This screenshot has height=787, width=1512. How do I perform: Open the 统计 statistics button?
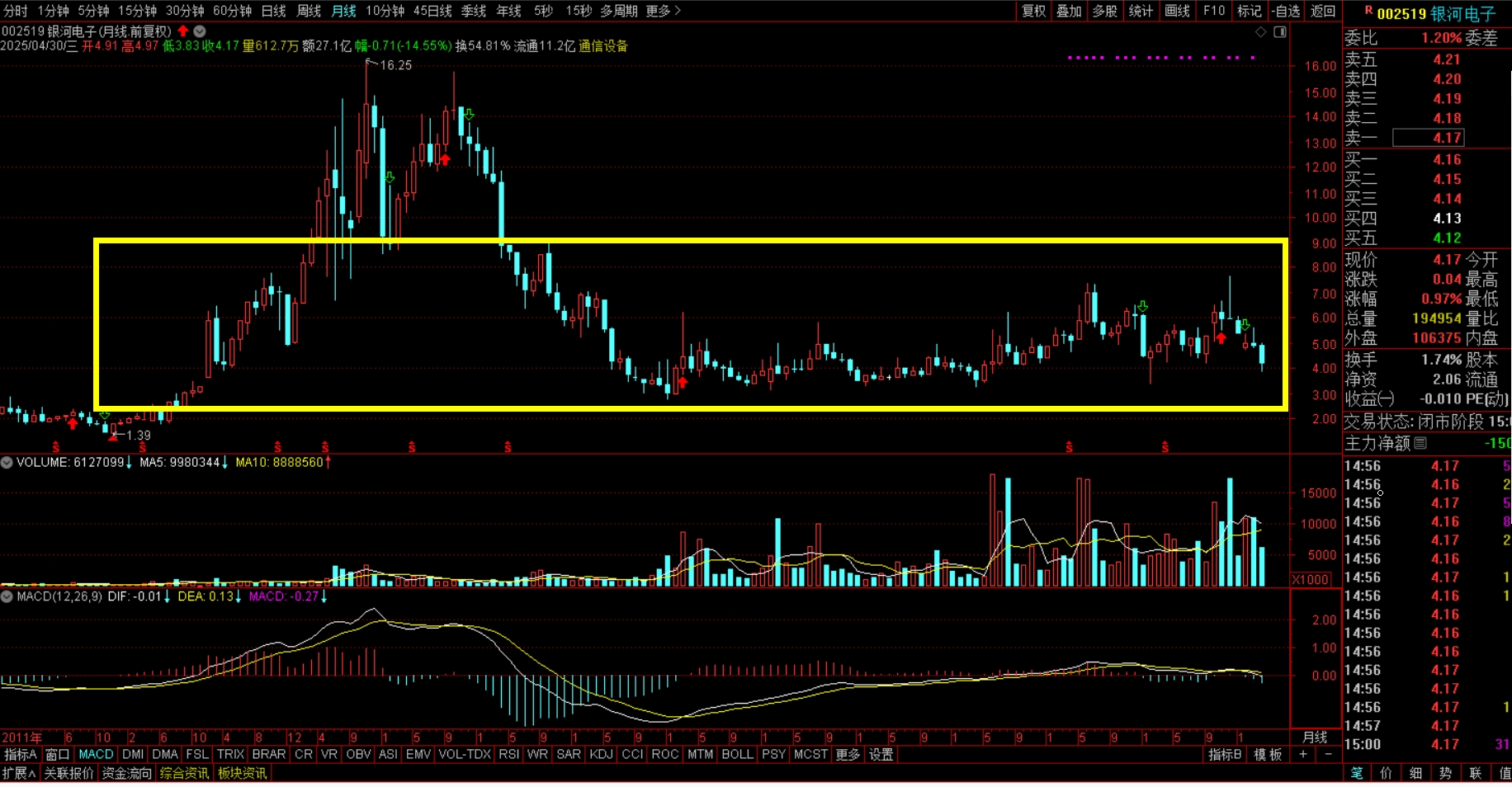1141,11
